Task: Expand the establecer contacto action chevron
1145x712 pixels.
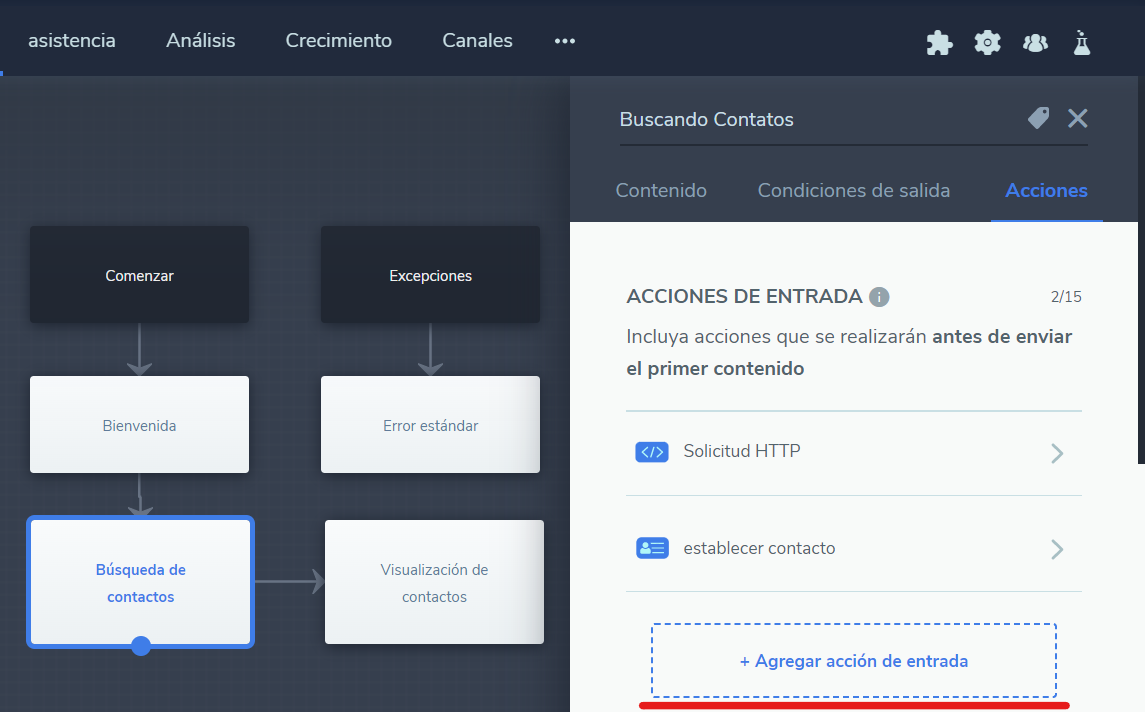Action: [1056, 549]
